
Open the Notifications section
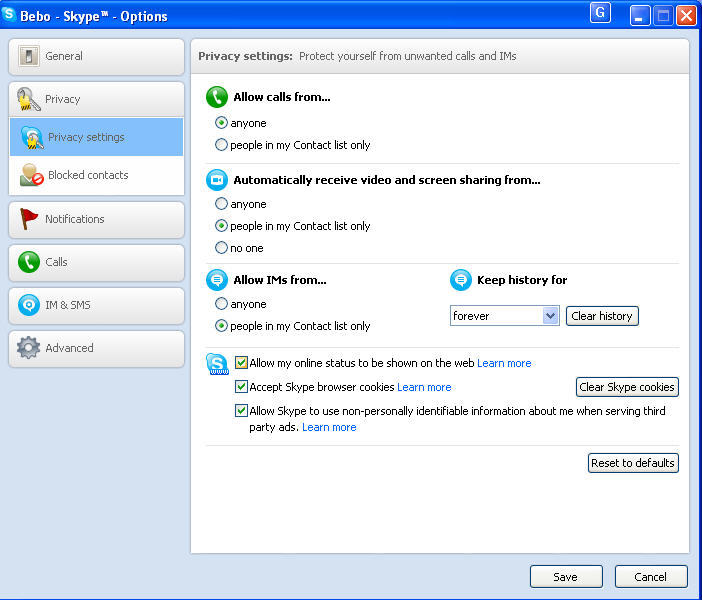pyautogui.click(x=96, y=219)
